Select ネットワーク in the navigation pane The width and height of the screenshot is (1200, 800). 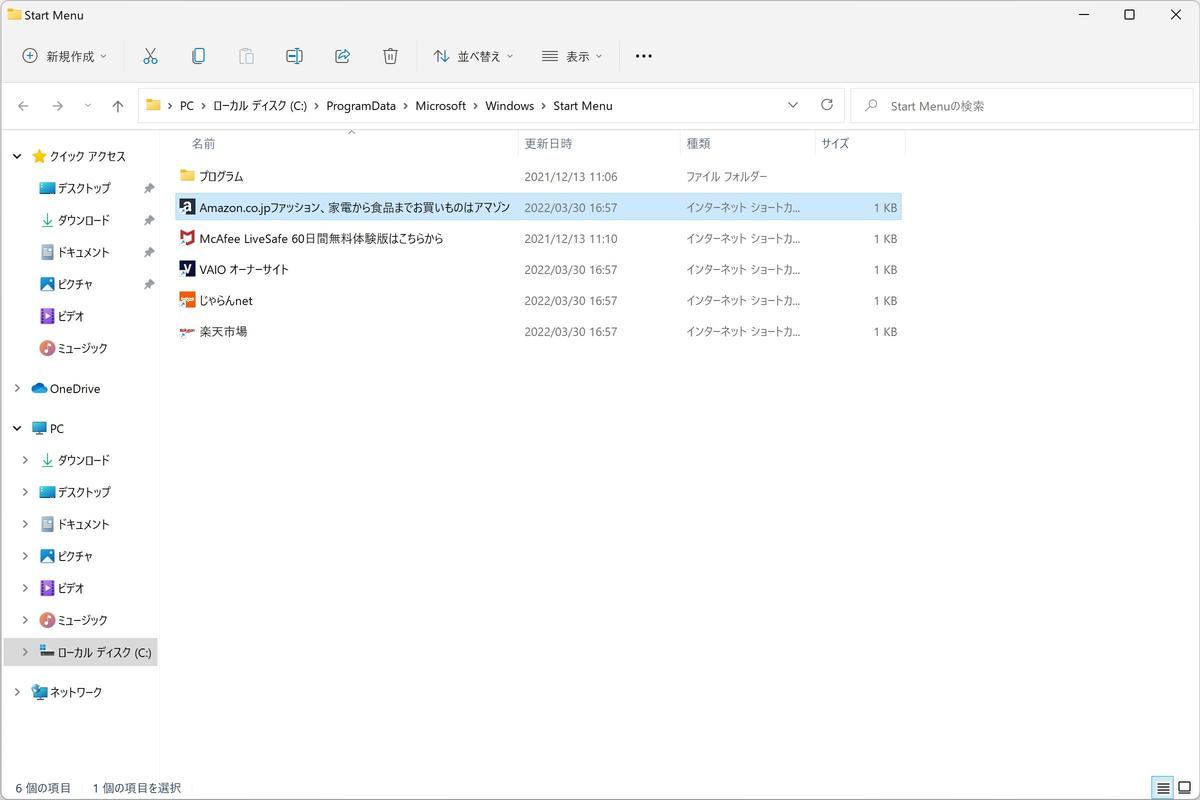[76, 692]
